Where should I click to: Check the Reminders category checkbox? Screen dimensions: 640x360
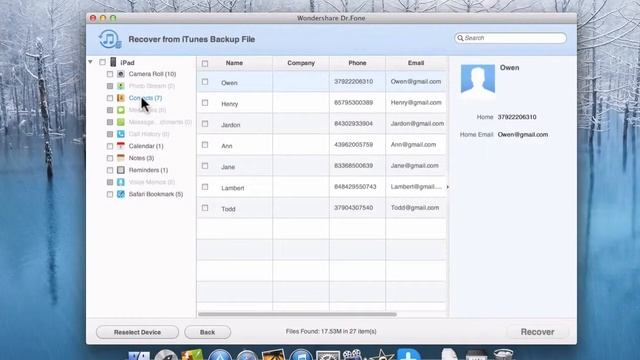pos(110,170)
